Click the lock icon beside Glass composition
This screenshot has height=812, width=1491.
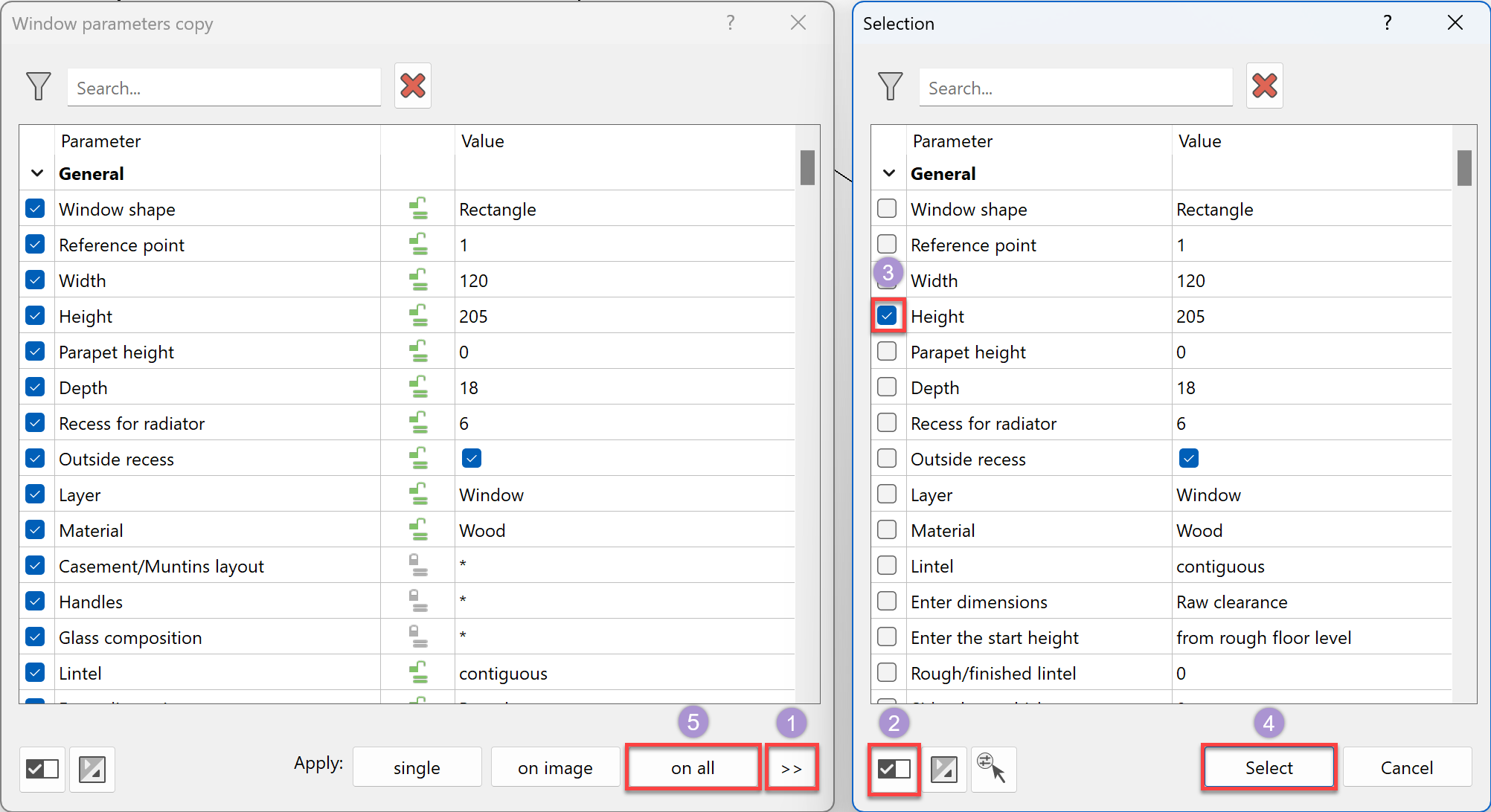(x=418, y=637)
